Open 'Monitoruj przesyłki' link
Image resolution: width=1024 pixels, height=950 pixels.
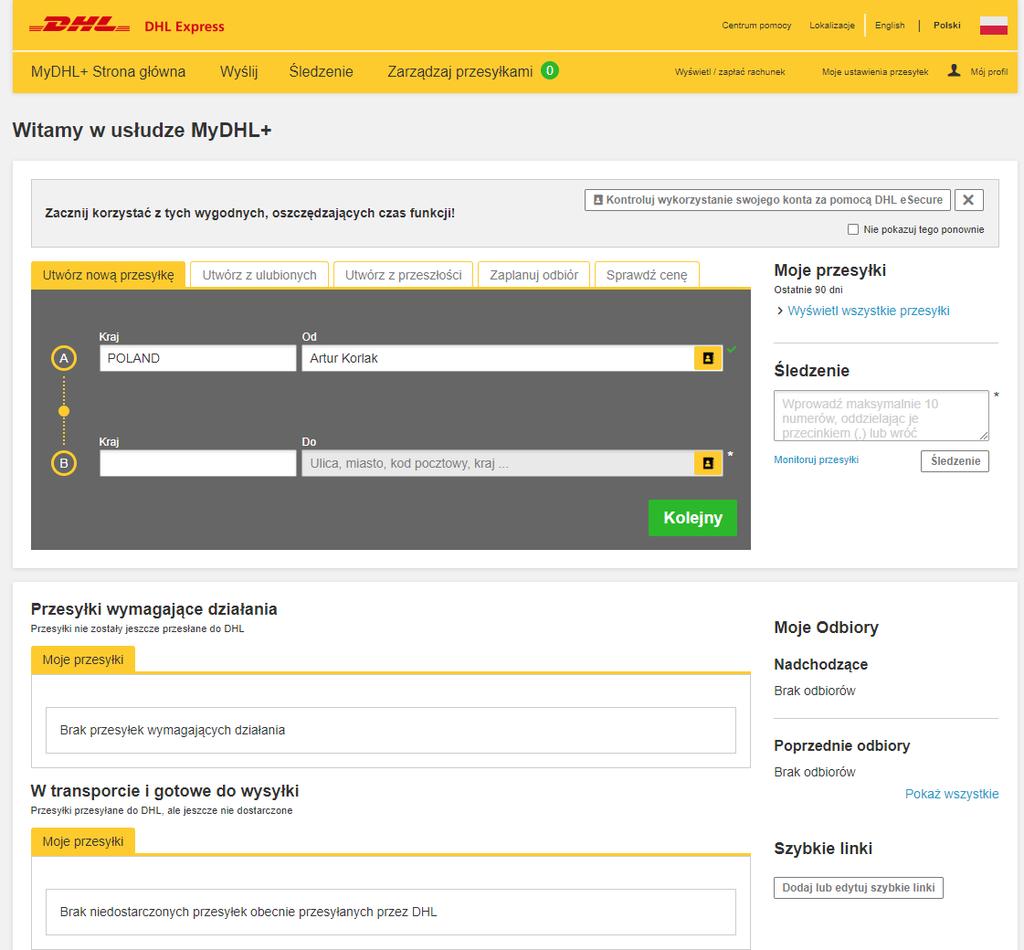tap(816, 460)
